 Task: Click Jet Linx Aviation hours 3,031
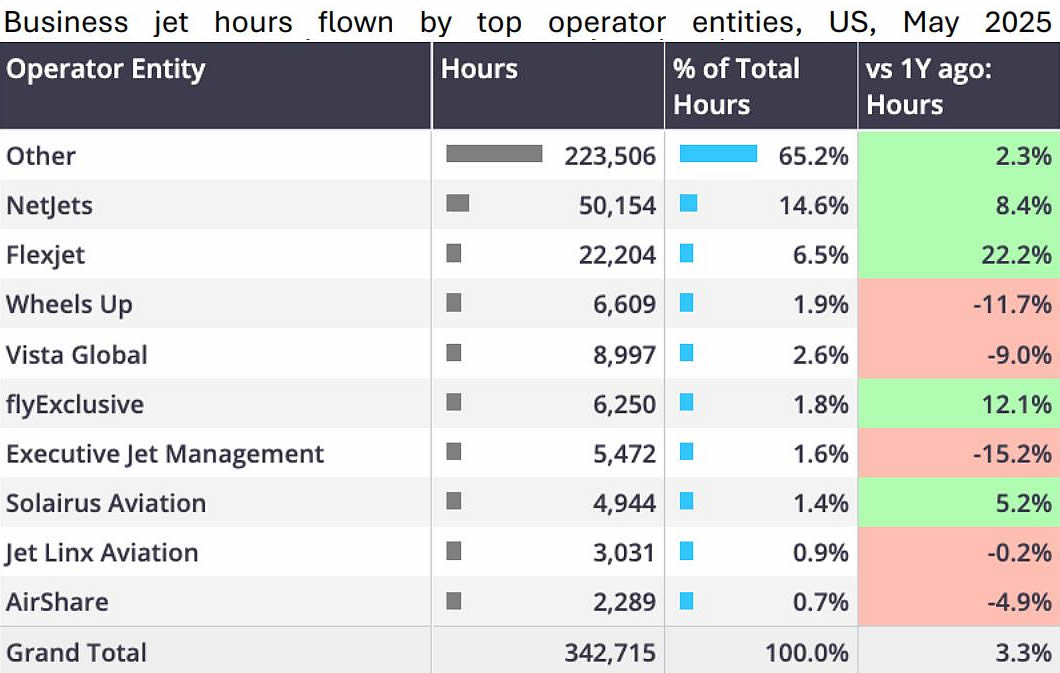(625, 553)
